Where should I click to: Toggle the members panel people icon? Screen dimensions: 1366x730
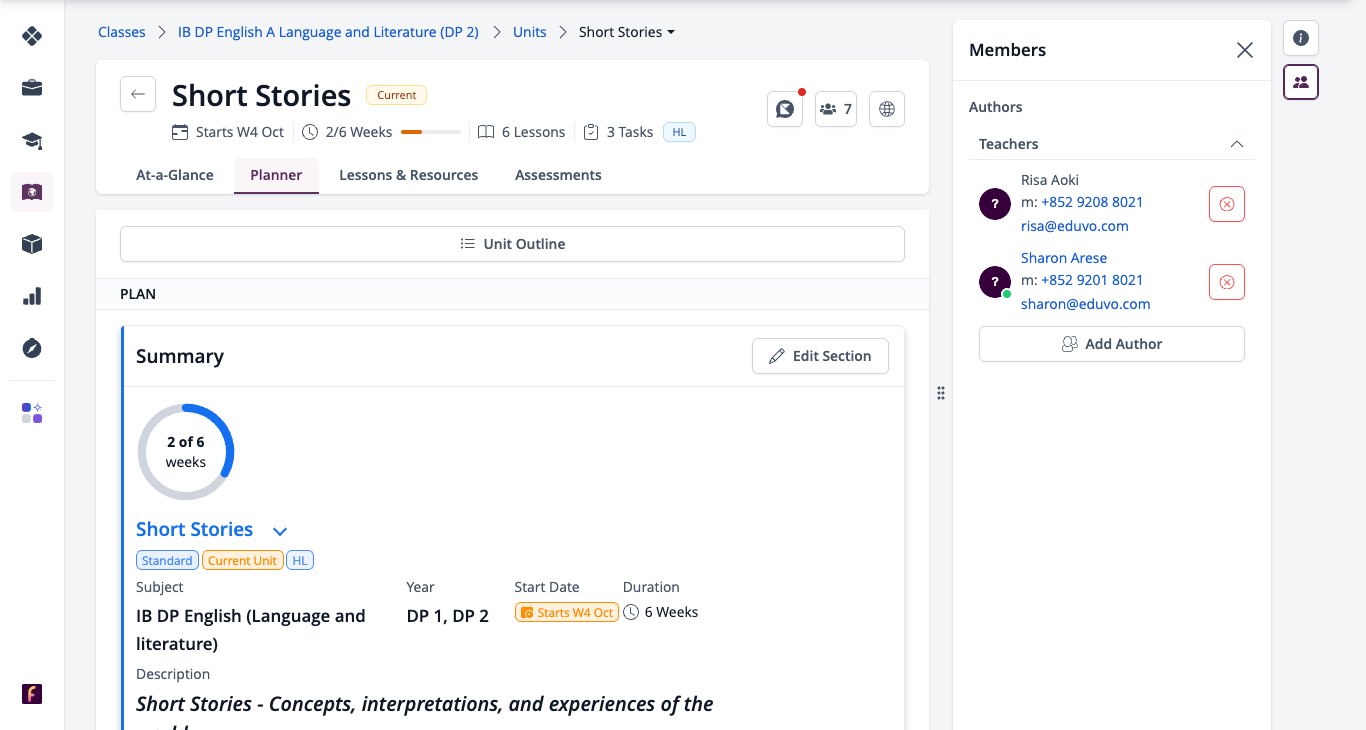1301,82
